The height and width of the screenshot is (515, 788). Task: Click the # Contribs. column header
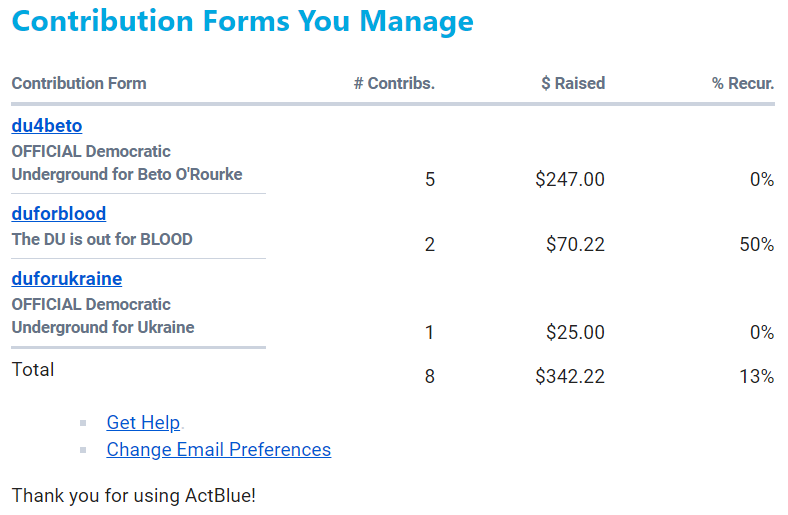pyautogui.click(x=394, y=83)
